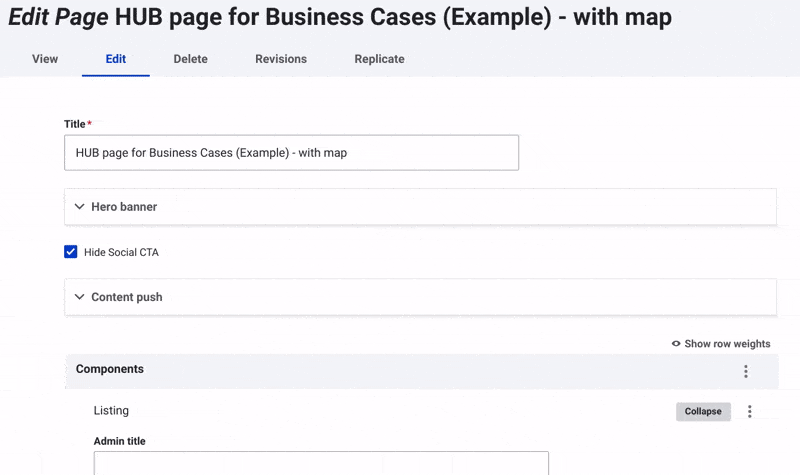Switch to the Revisions tab
The width and height of the screenshot is (800, 475).
tap(281, 59)
